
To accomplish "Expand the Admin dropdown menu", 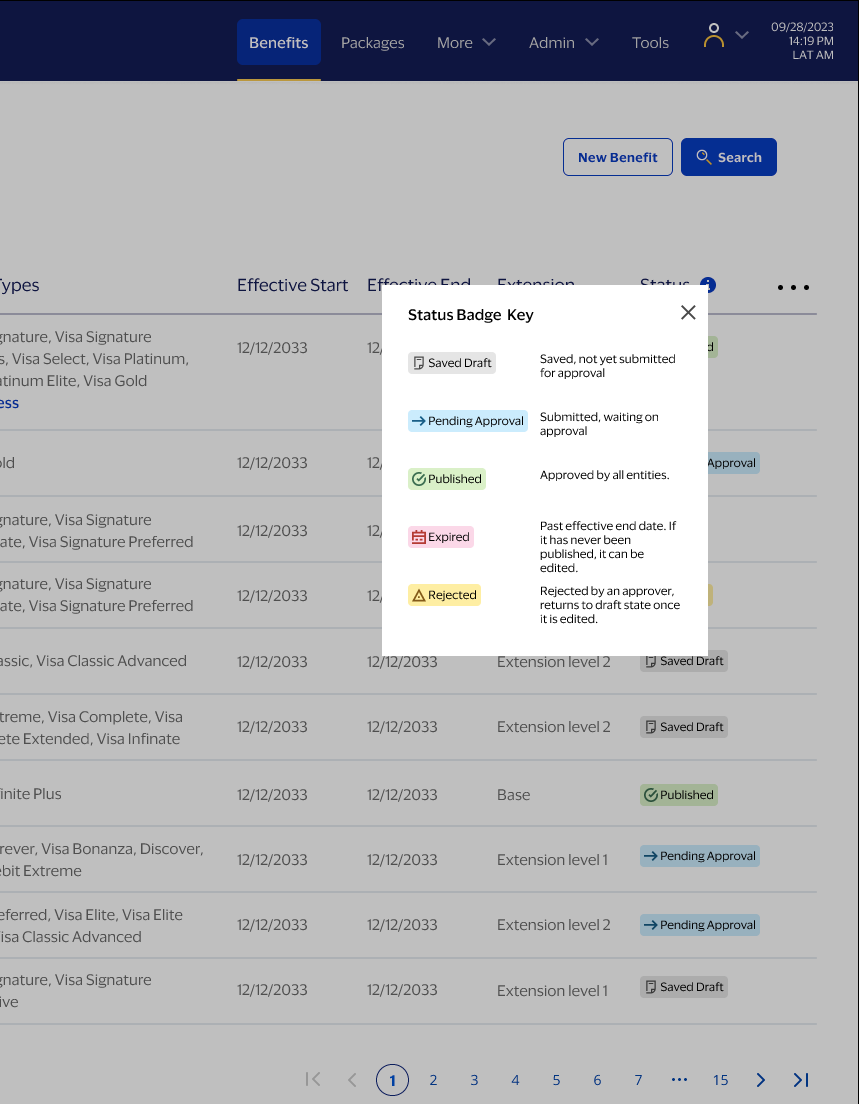I will [563, 42].
